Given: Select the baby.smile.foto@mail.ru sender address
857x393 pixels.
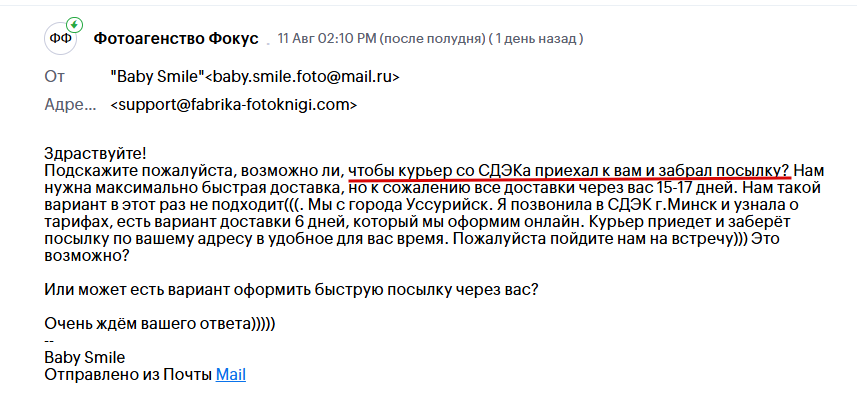Looking at the screenshot, I should [302, 77].
